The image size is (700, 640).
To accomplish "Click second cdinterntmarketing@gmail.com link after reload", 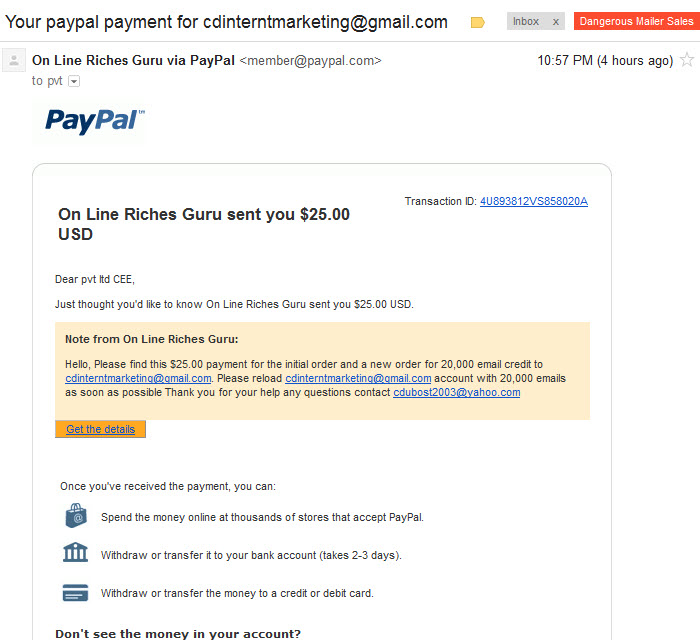I will 358,378.
